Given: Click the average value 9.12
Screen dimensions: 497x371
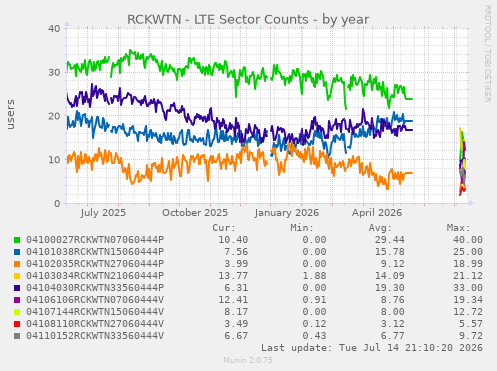Looking at the screenshot, I should [393, 264].
